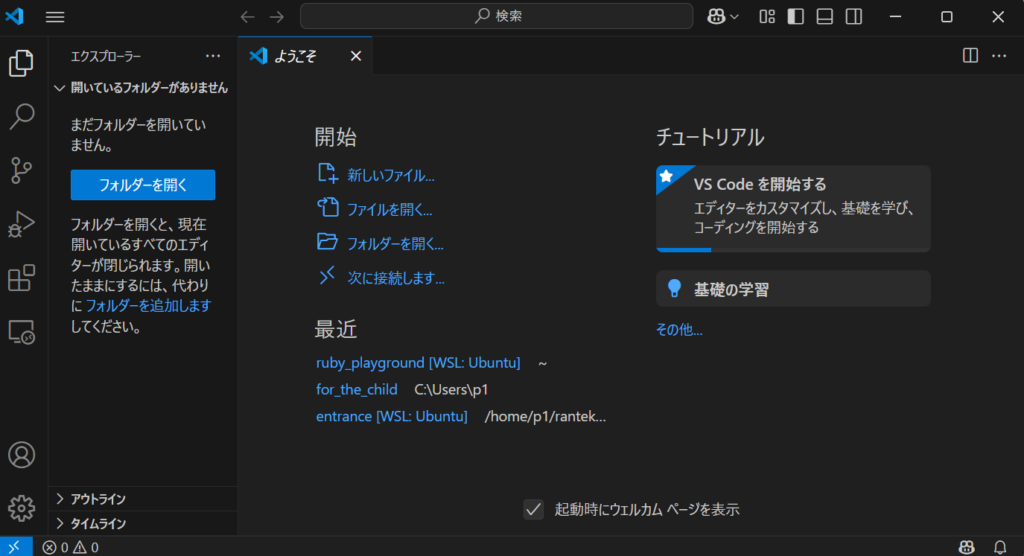Toggle 起動時にウェルカム ページを表示 checkbox
Screen dimensions: 1024x556
[x=534, y=509]
